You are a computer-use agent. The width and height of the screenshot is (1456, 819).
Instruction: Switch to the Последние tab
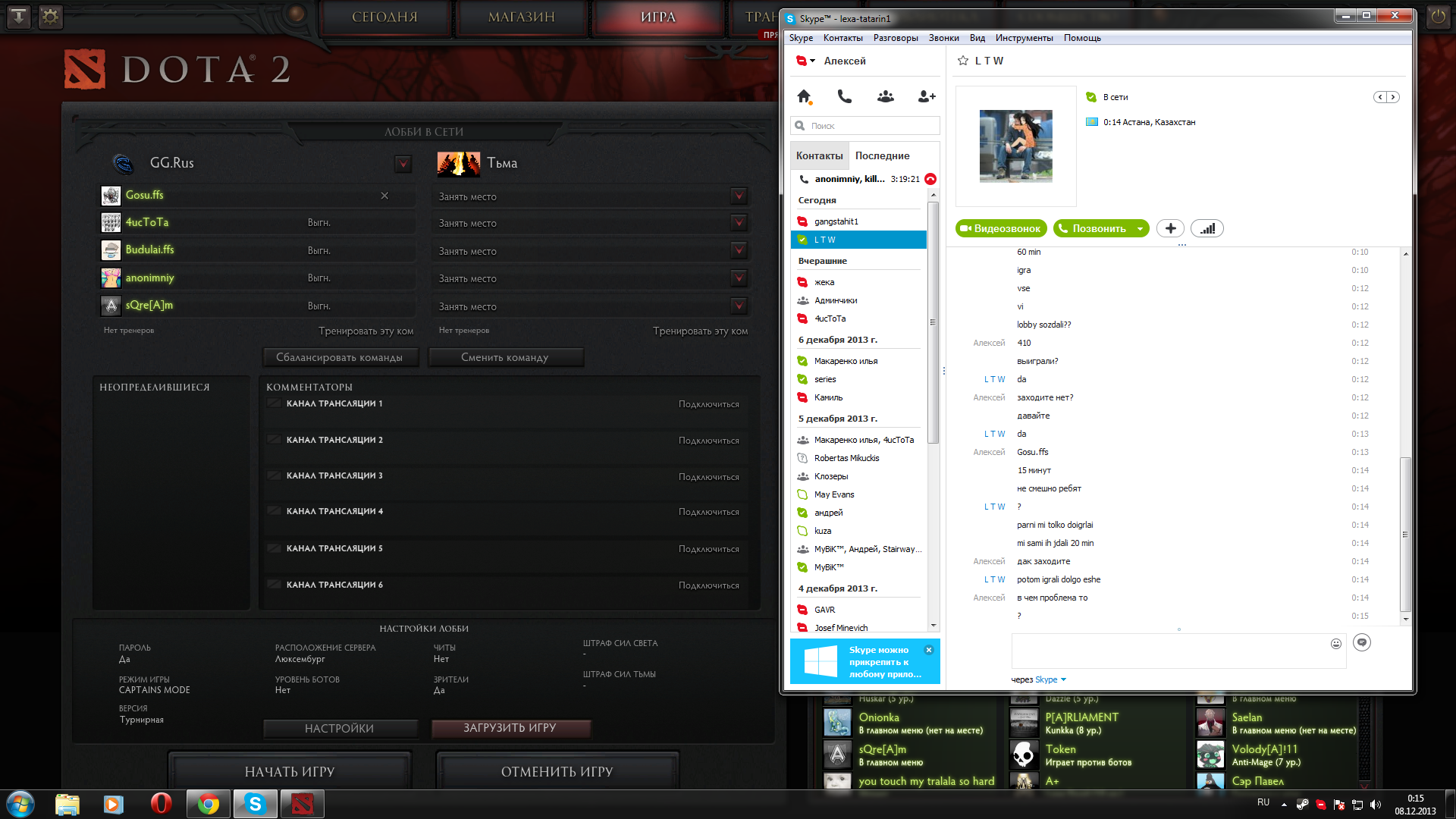pos(882,155)
